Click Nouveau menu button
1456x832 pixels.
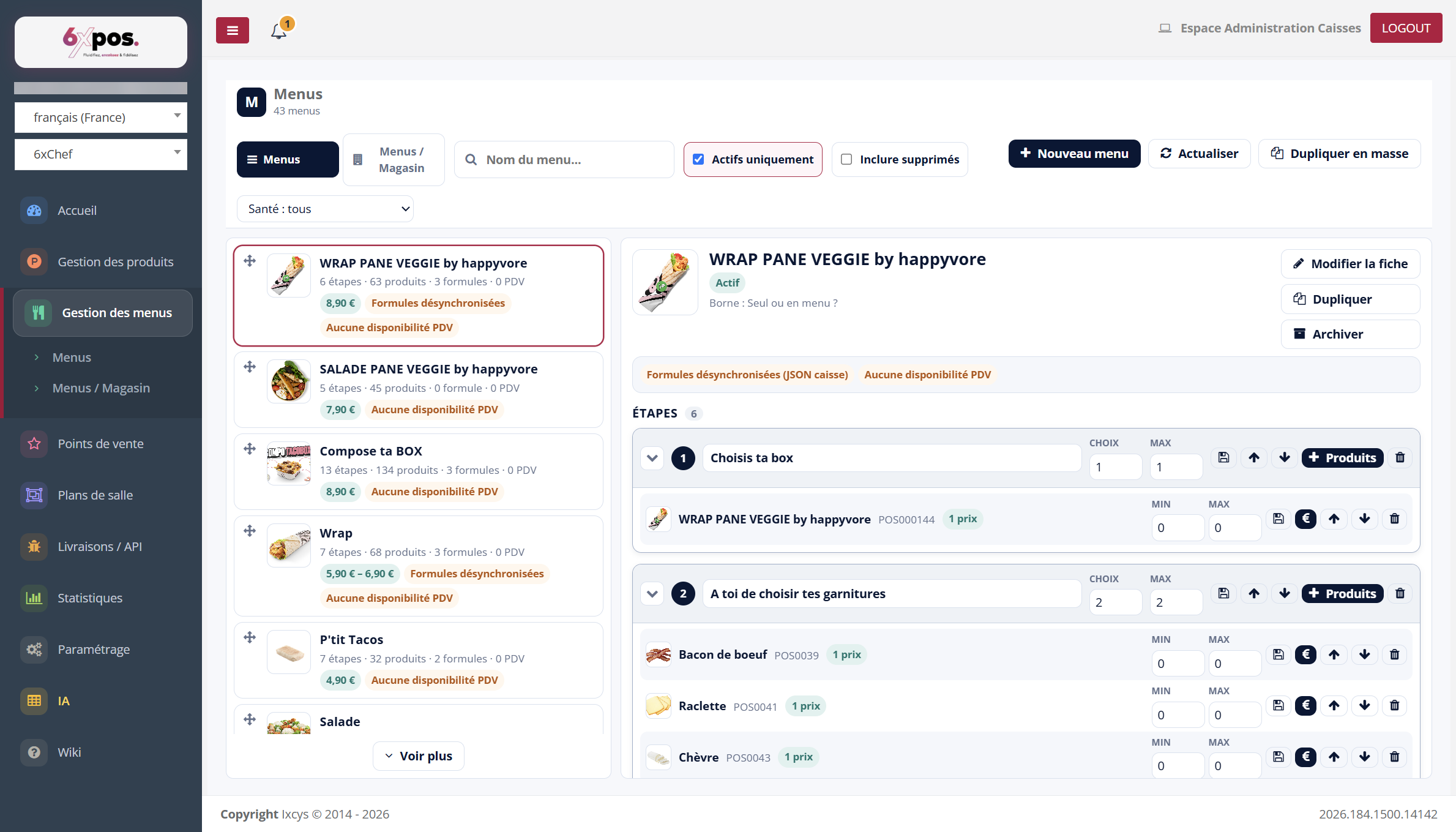(1074, 153)
